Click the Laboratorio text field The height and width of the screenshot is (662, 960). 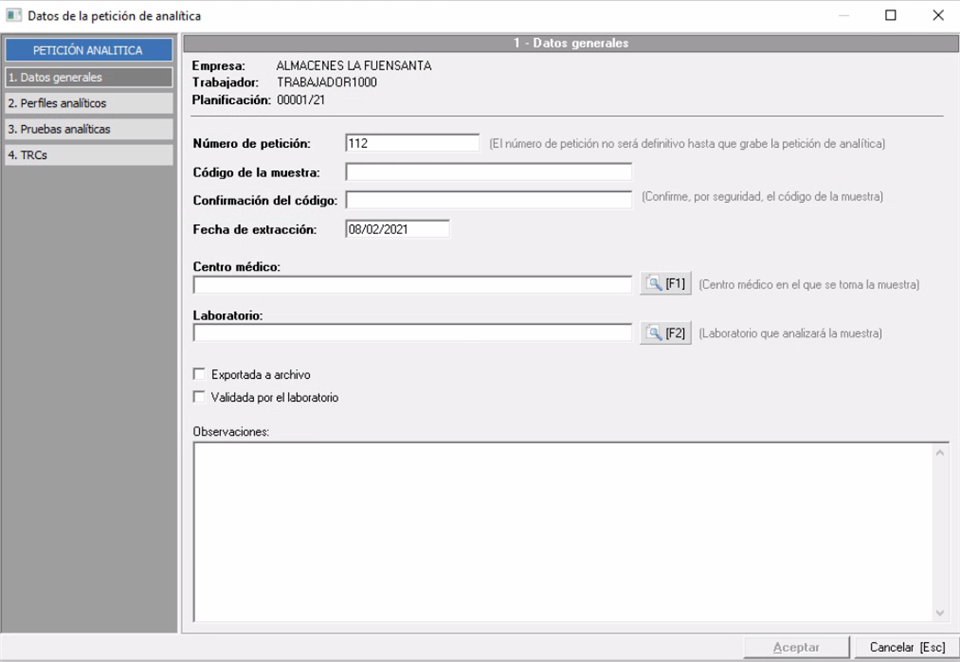click(412, 333)
